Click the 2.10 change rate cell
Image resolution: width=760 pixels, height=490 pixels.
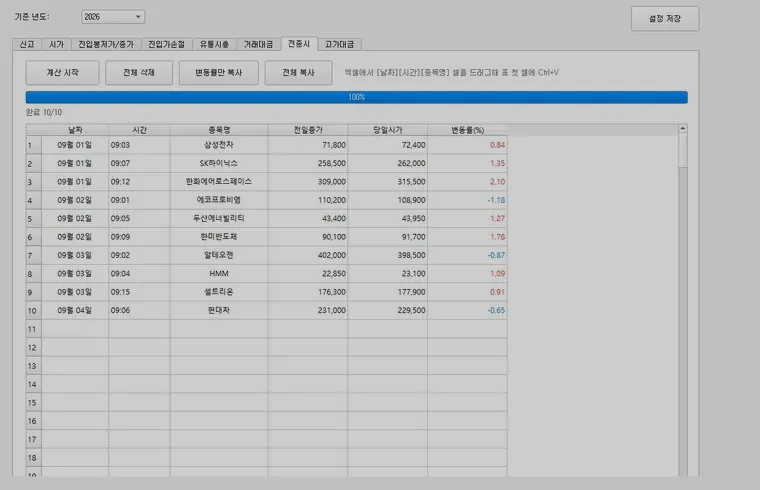[467, 182]
